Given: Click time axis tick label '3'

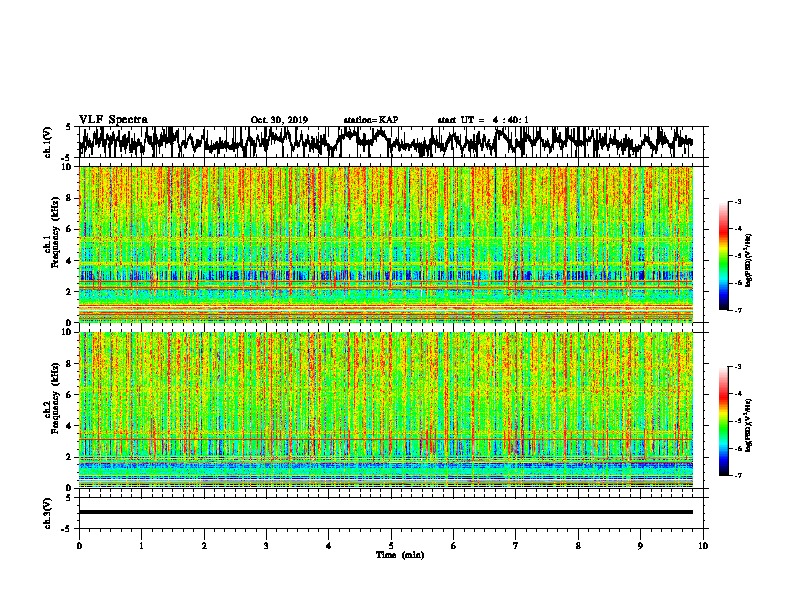Looking at the screenshot, I should (266, 546).
